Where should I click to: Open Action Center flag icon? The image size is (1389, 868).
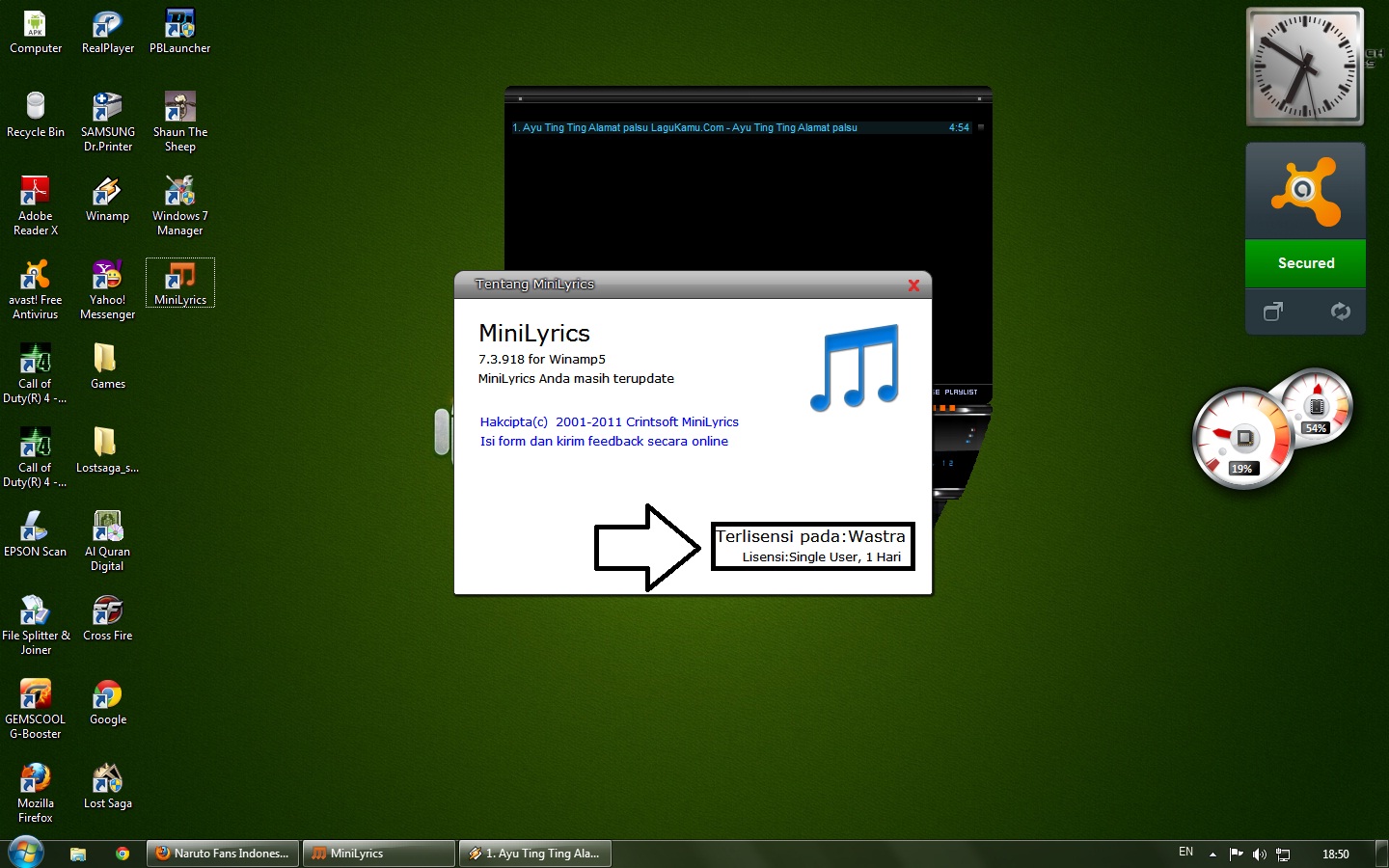[x=1237, y=854]
